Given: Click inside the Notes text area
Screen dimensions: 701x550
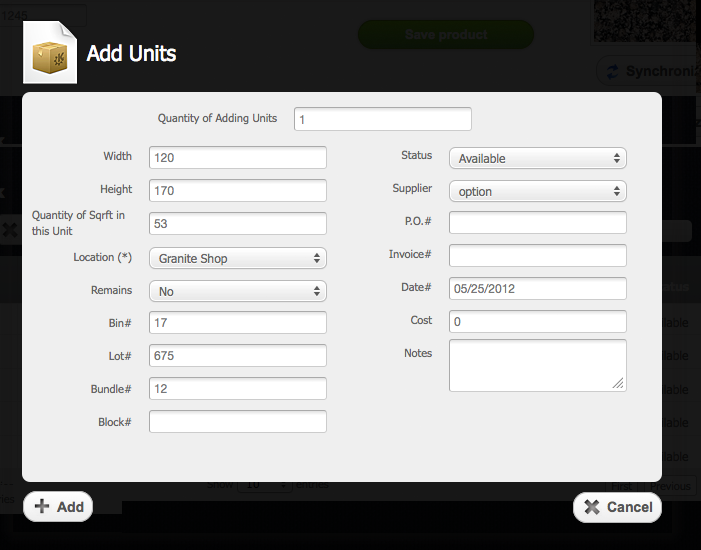Looking at the screenshot, I should click(537, 365).
